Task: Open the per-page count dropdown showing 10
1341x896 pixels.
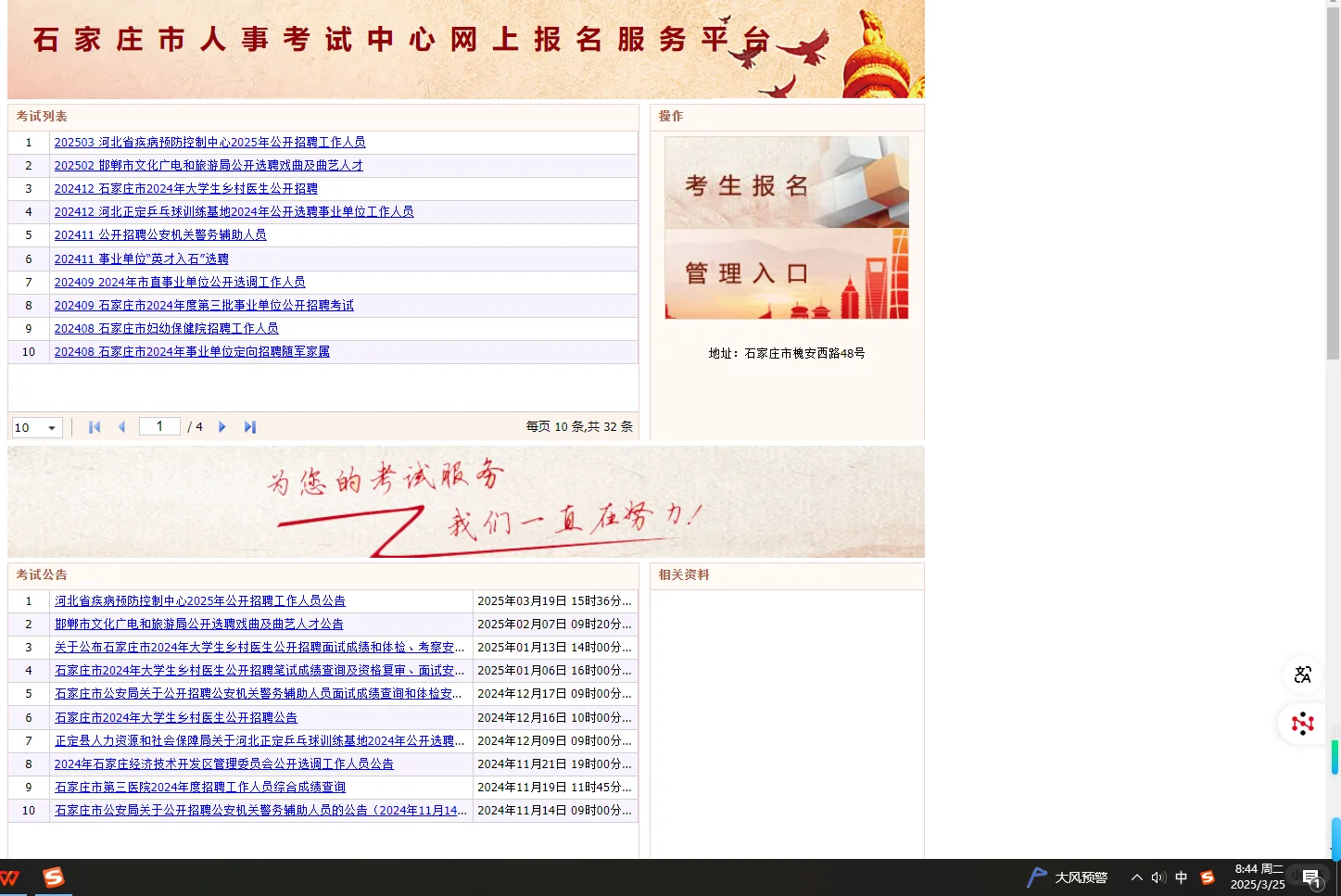Action: point(35,427)
